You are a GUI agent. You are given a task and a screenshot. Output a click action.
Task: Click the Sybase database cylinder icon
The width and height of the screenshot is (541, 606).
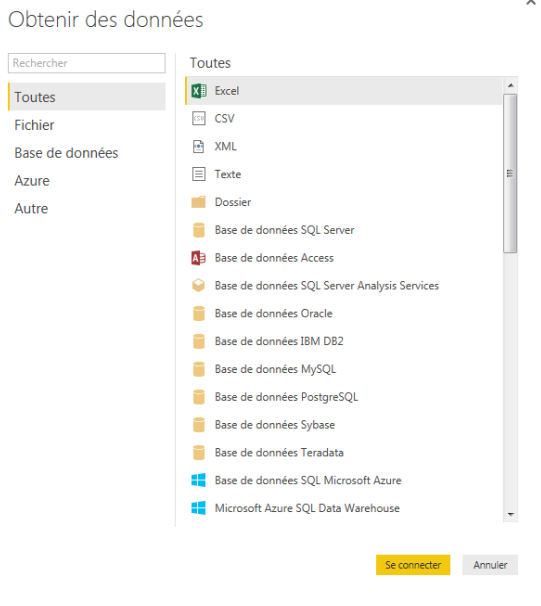tap(199, 425)
